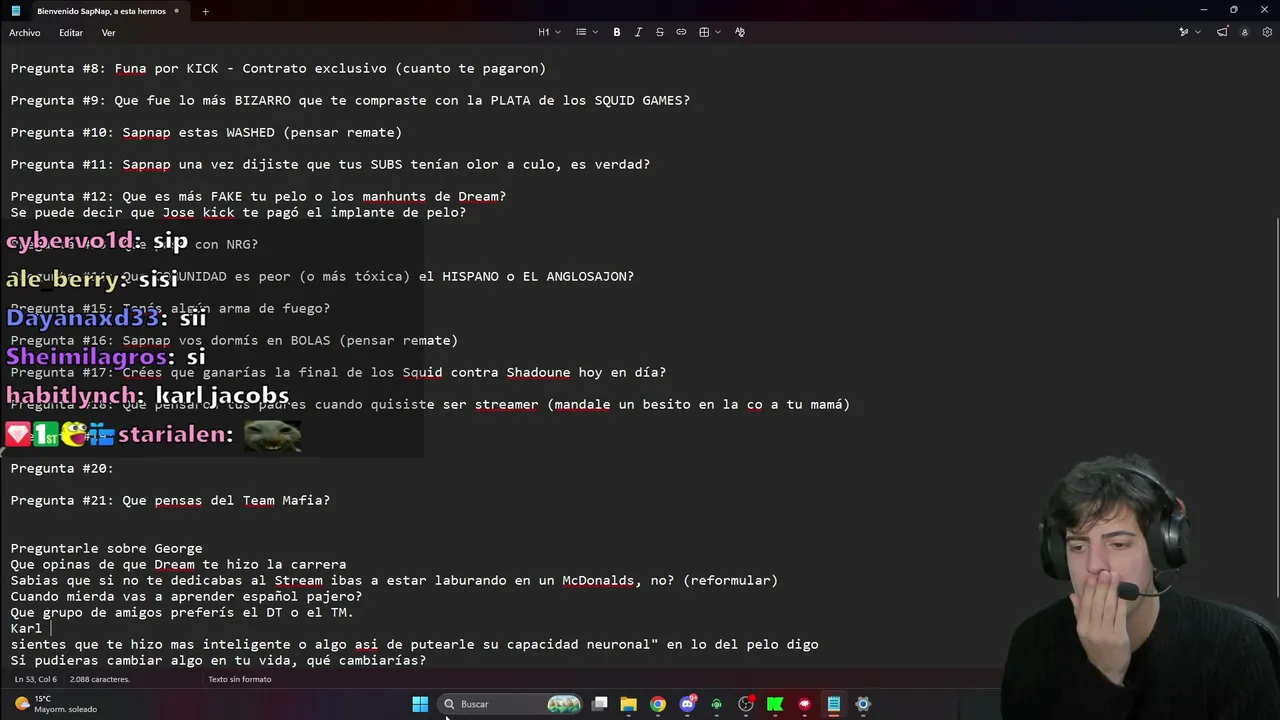Insert a hyperlink using the link icon
This screenshot has width=1280, height=720.
(x=681, y=32)
